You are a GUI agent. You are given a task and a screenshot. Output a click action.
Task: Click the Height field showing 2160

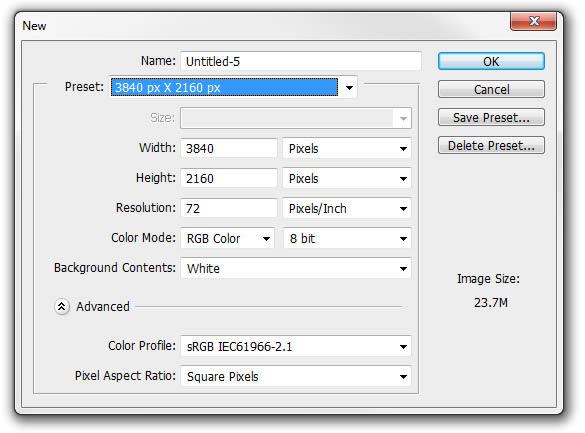click(x=229, y=178)
